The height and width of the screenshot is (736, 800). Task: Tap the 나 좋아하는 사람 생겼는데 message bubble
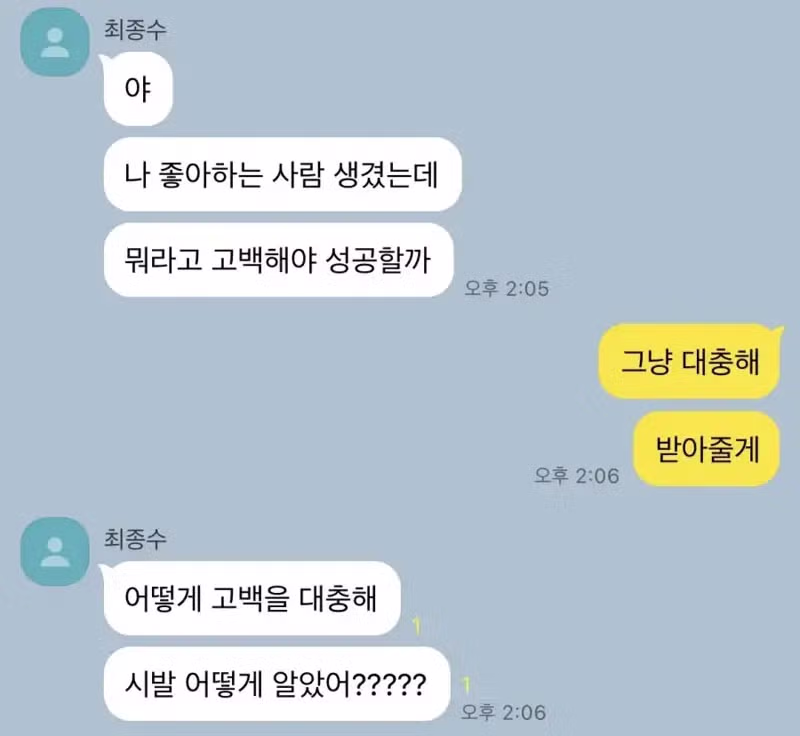[x=283, y=174]
